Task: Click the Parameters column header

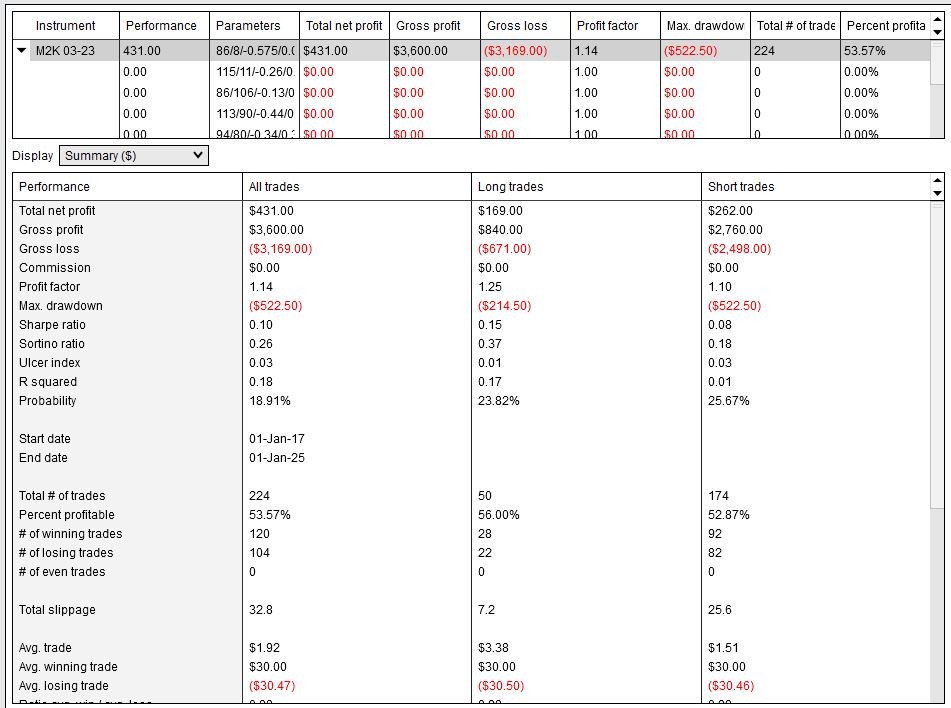Action: tap(249, 25)
